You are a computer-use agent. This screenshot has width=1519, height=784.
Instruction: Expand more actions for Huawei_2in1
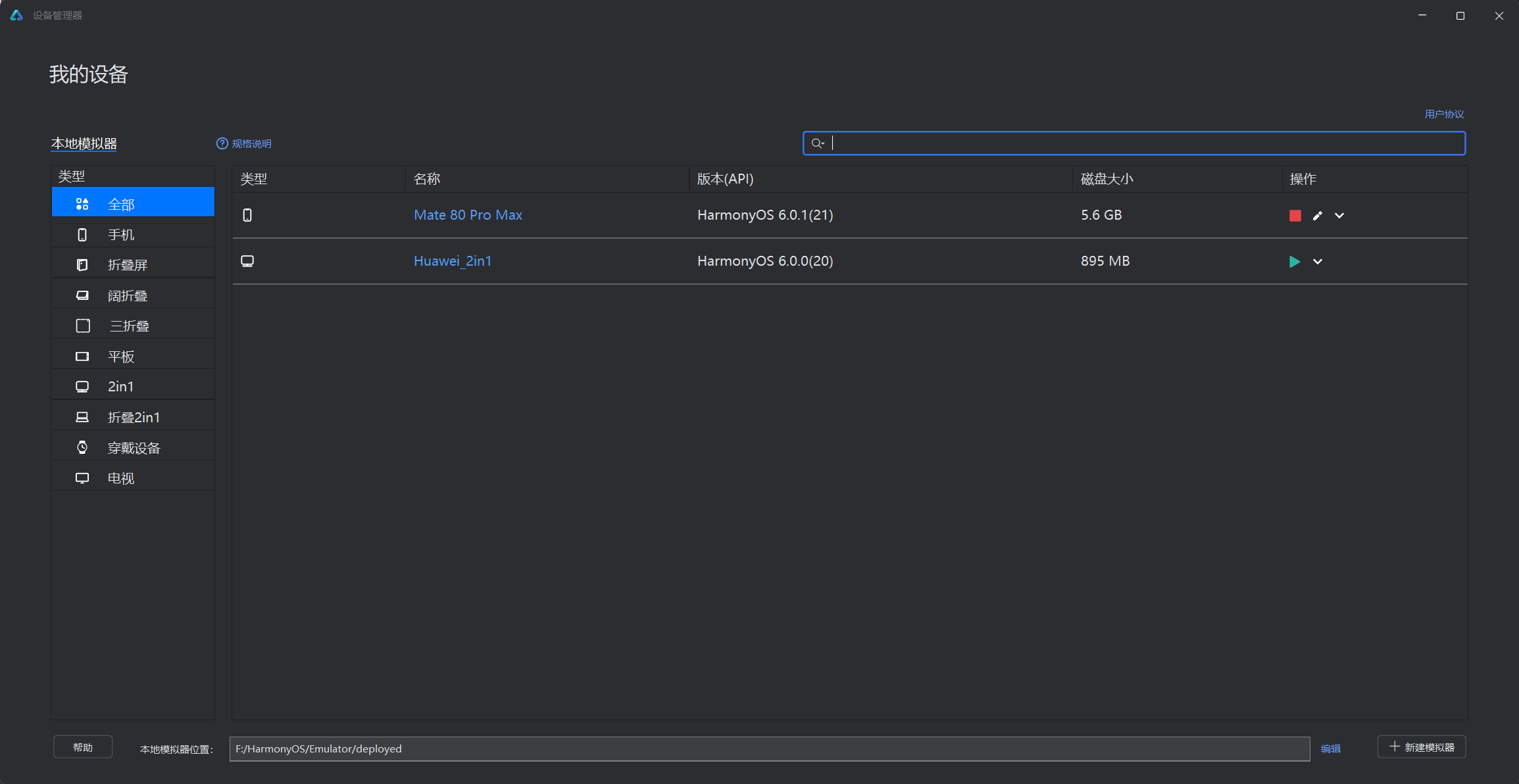tap(1318, 262)
